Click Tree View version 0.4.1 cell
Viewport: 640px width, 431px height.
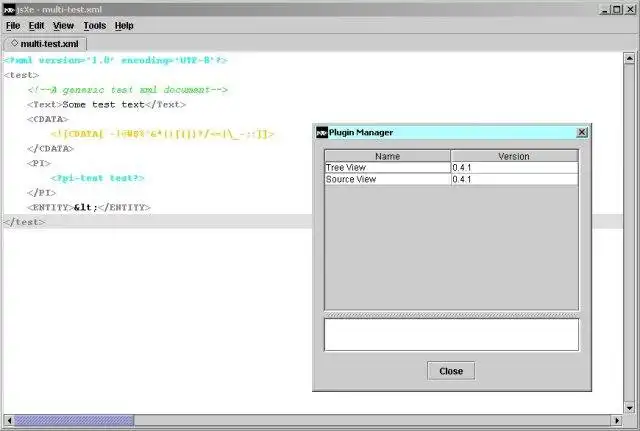pyautogui.click(x=514, y=168)
